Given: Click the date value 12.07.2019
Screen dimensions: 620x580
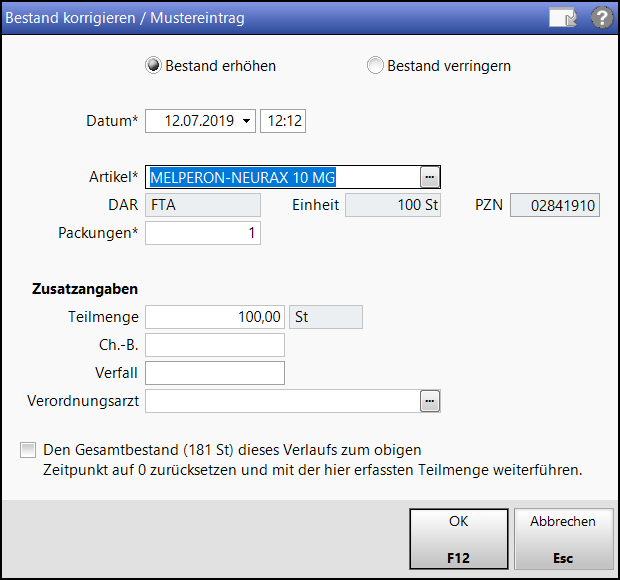Looking at the screenshot, I should tap(199, 121).
